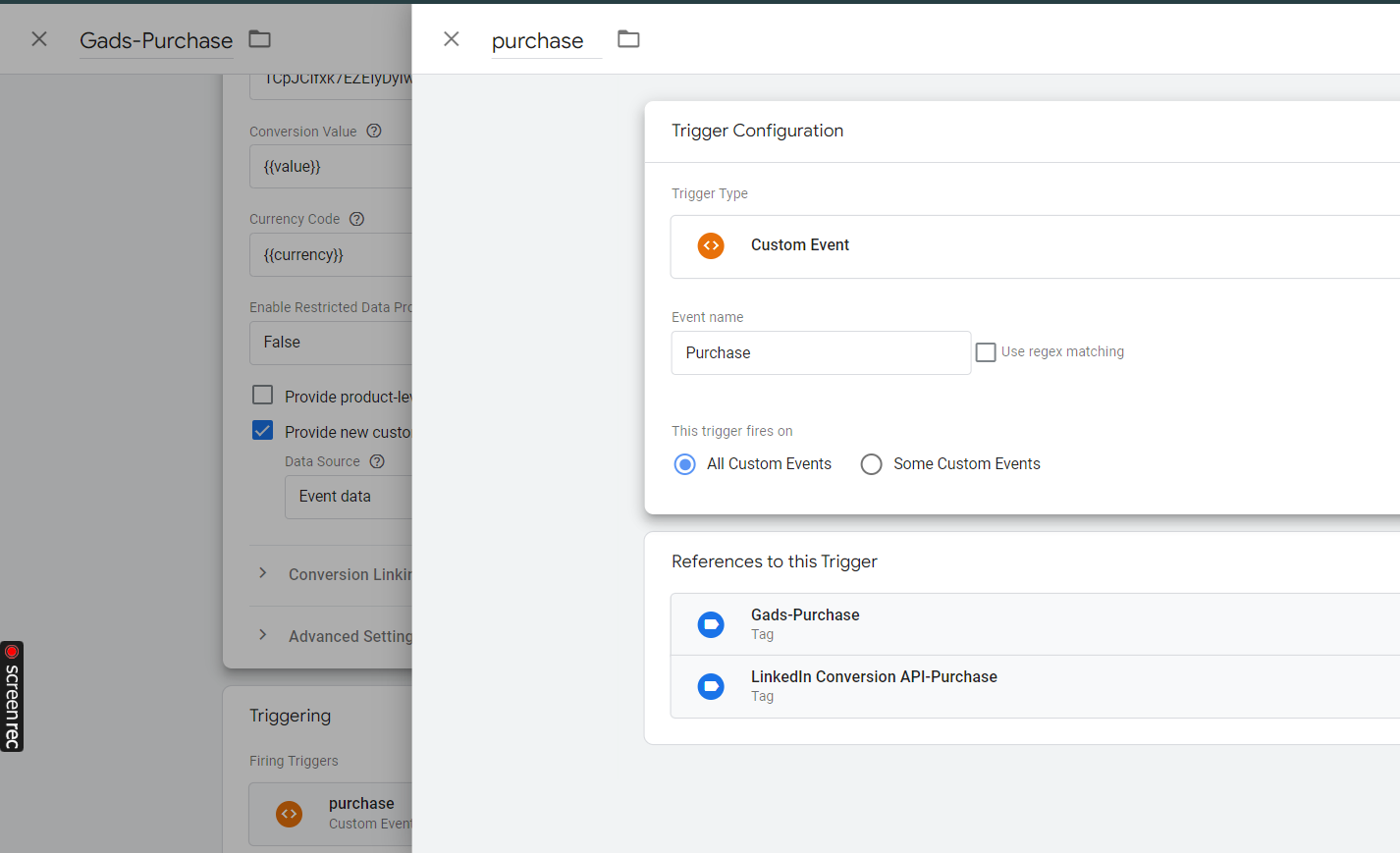Click Data Source help question icon

point(377,461)
